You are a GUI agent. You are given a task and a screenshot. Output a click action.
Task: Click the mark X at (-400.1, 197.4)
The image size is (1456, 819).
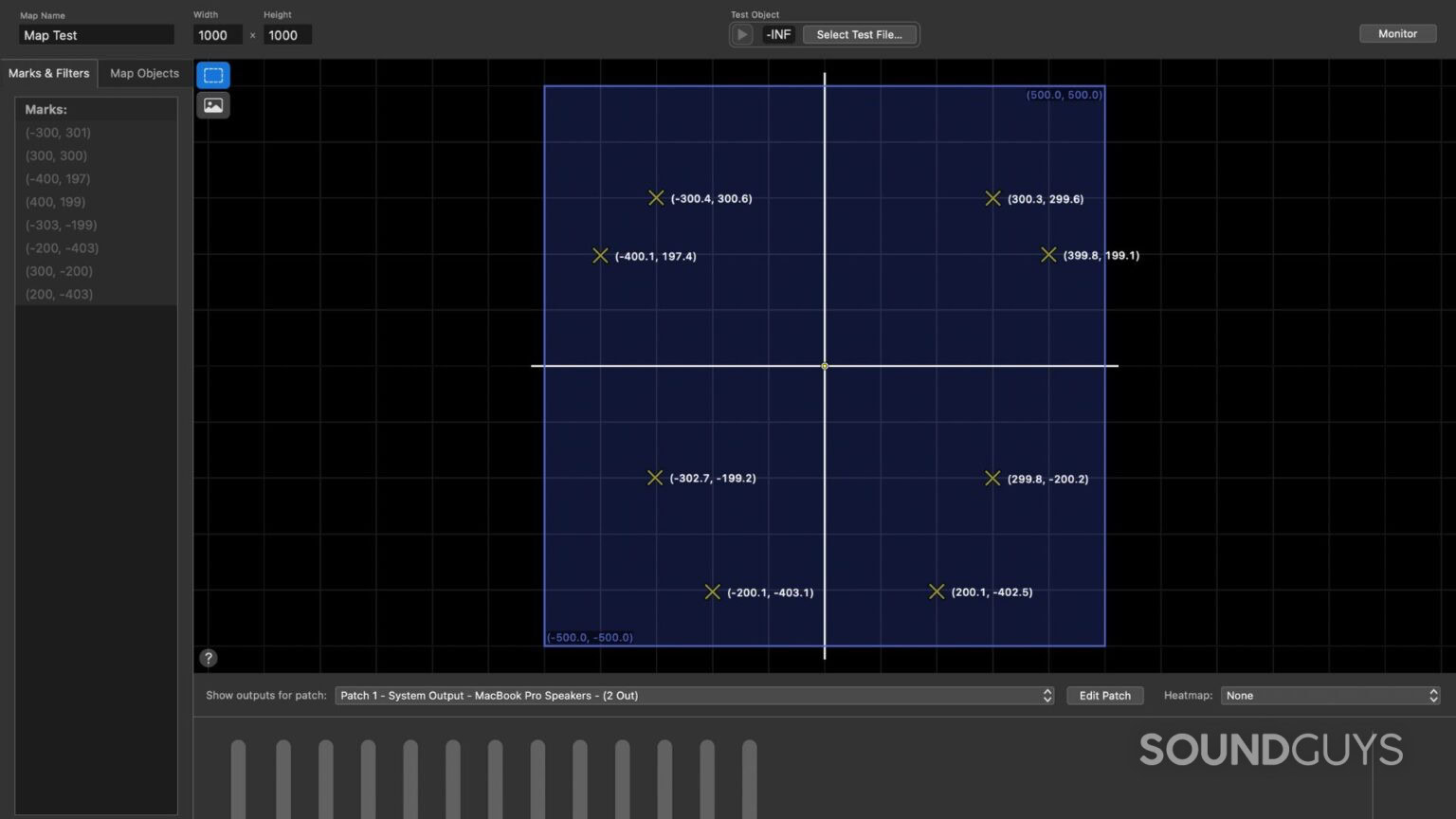[x=600, y=255]
